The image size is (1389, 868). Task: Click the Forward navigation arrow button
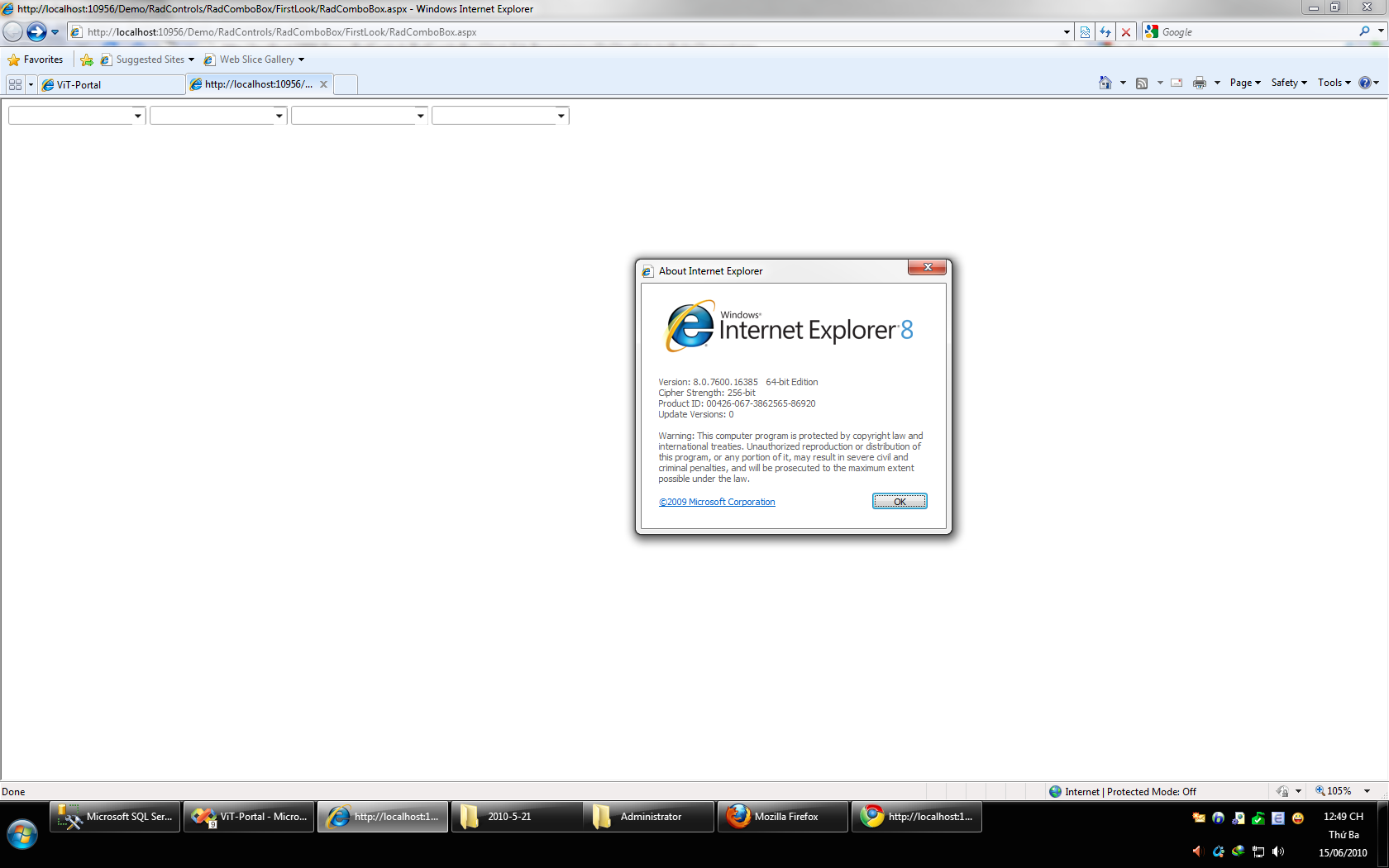point(36,32)
